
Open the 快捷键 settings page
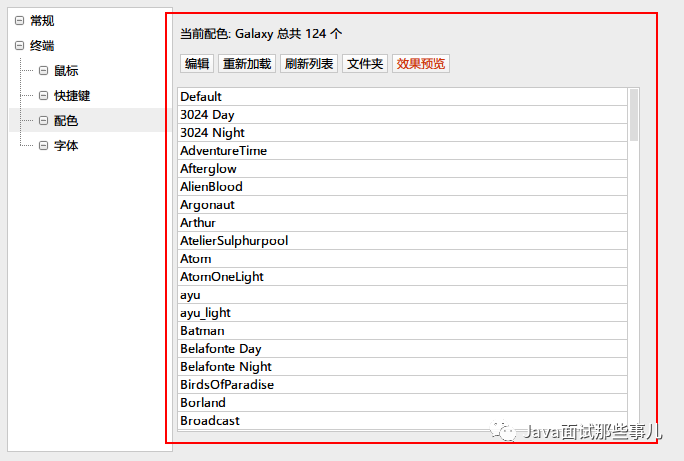(x=72, y=96)
